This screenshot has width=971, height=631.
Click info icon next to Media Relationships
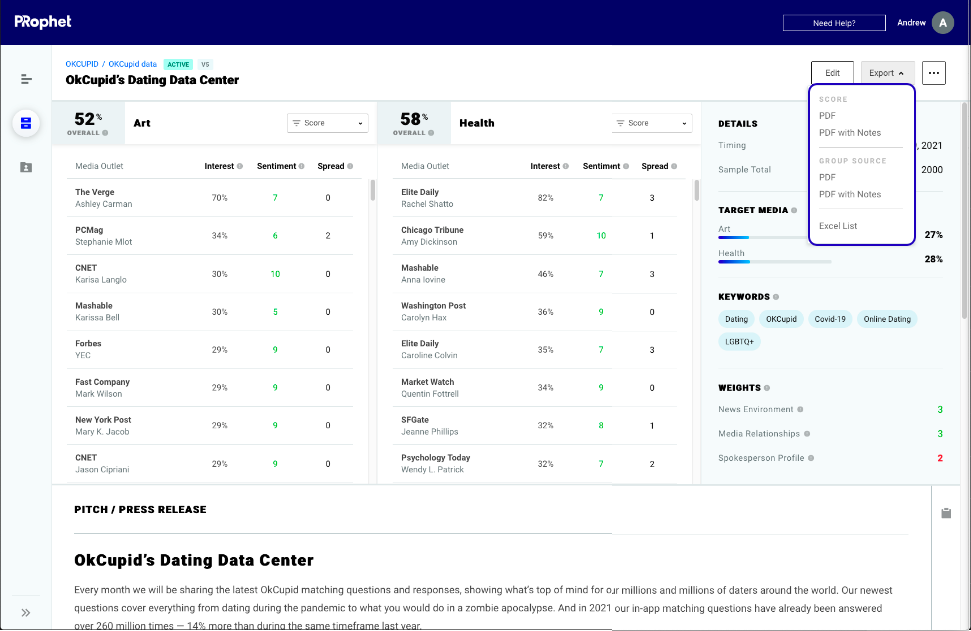807,433
